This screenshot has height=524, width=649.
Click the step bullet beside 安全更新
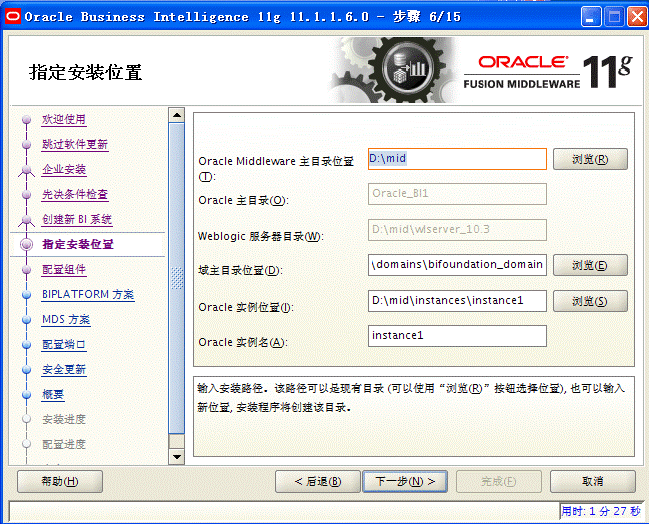click(x=26, y=370)
